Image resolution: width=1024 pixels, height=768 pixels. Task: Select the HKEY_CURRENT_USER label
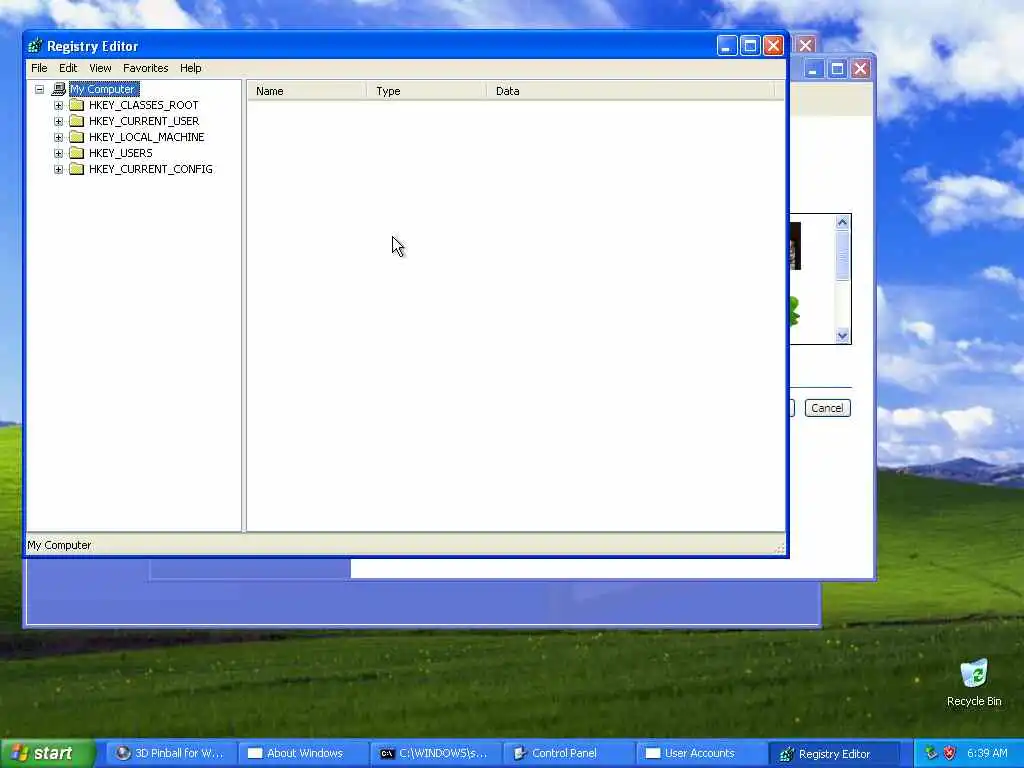point(144,121)
